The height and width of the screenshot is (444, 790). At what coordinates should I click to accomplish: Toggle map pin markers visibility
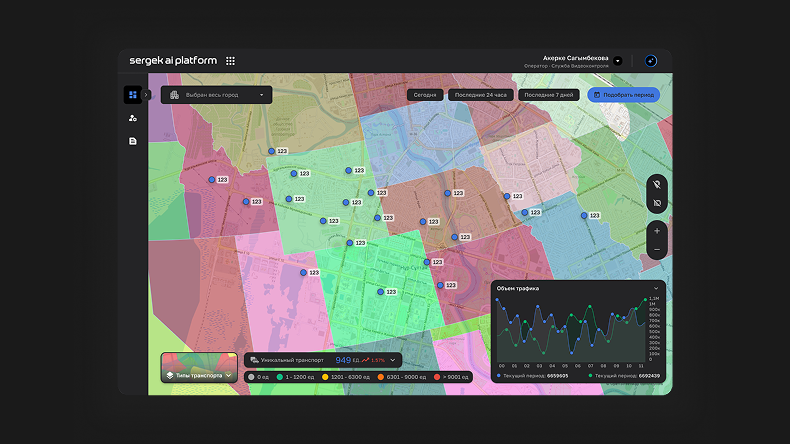click(x=657, y=184)
